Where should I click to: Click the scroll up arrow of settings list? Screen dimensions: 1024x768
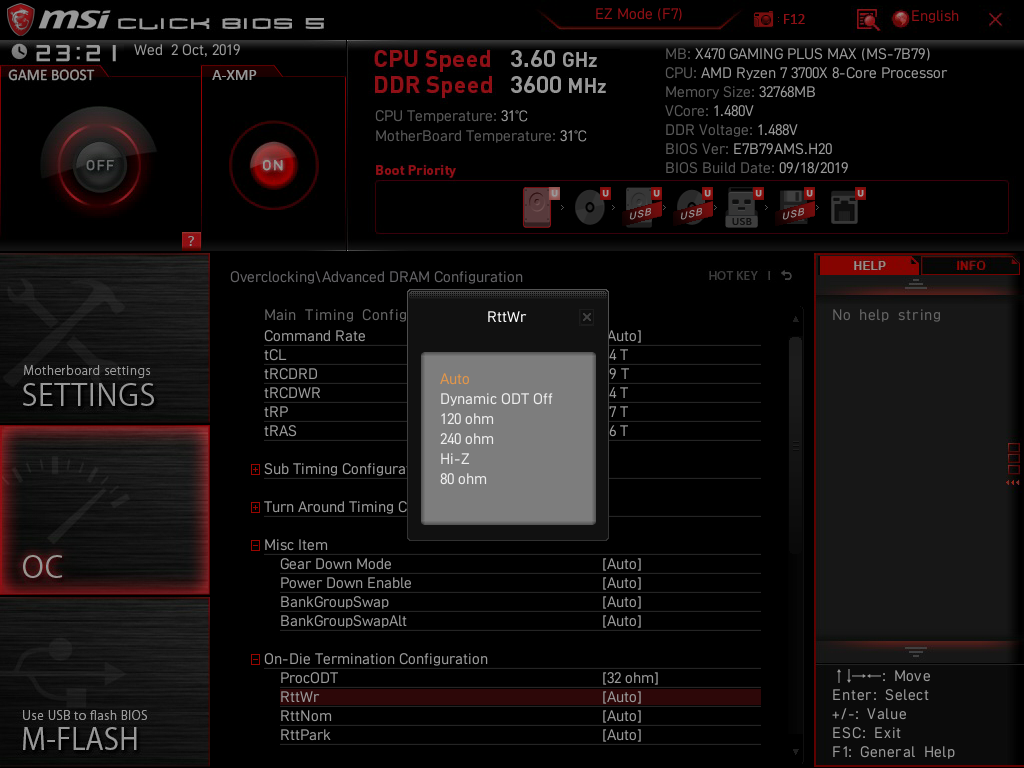[795, 319]
